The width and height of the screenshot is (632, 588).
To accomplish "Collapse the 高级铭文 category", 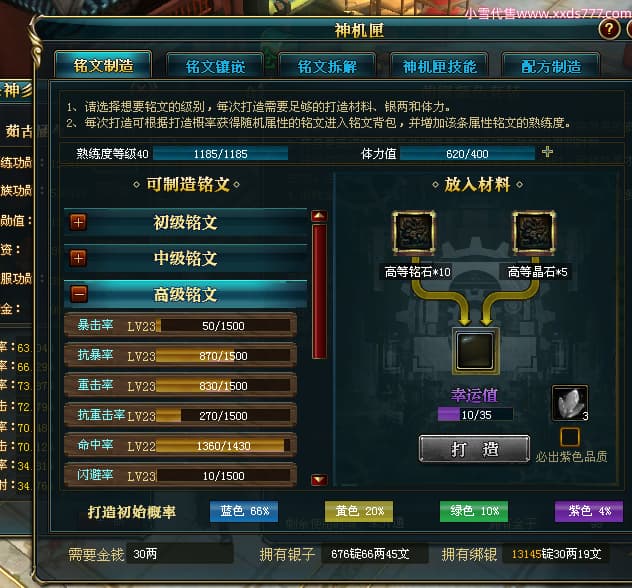I will click(x=79, y=294).
